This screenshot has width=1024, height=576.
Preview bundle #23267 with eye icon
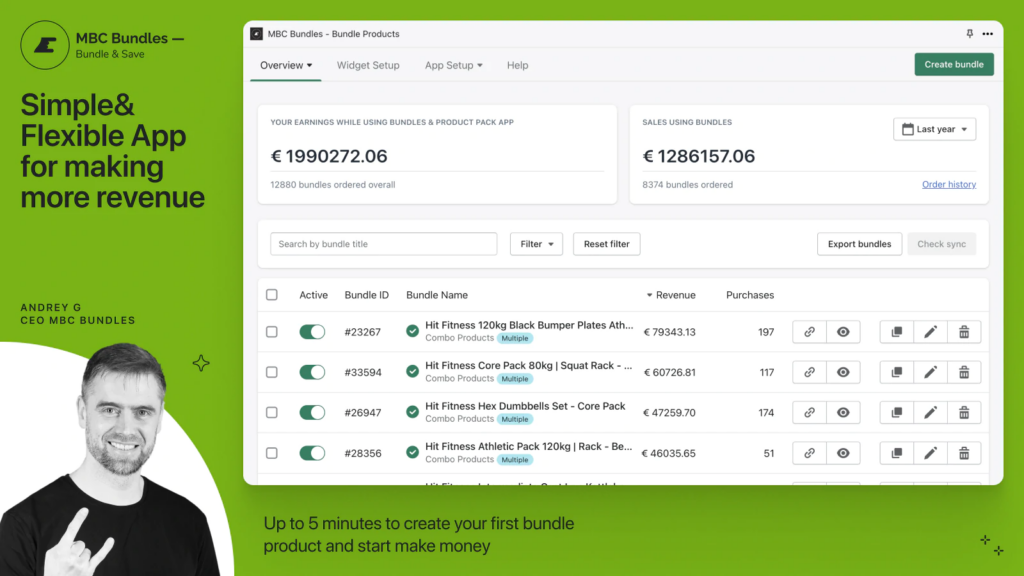843,332
